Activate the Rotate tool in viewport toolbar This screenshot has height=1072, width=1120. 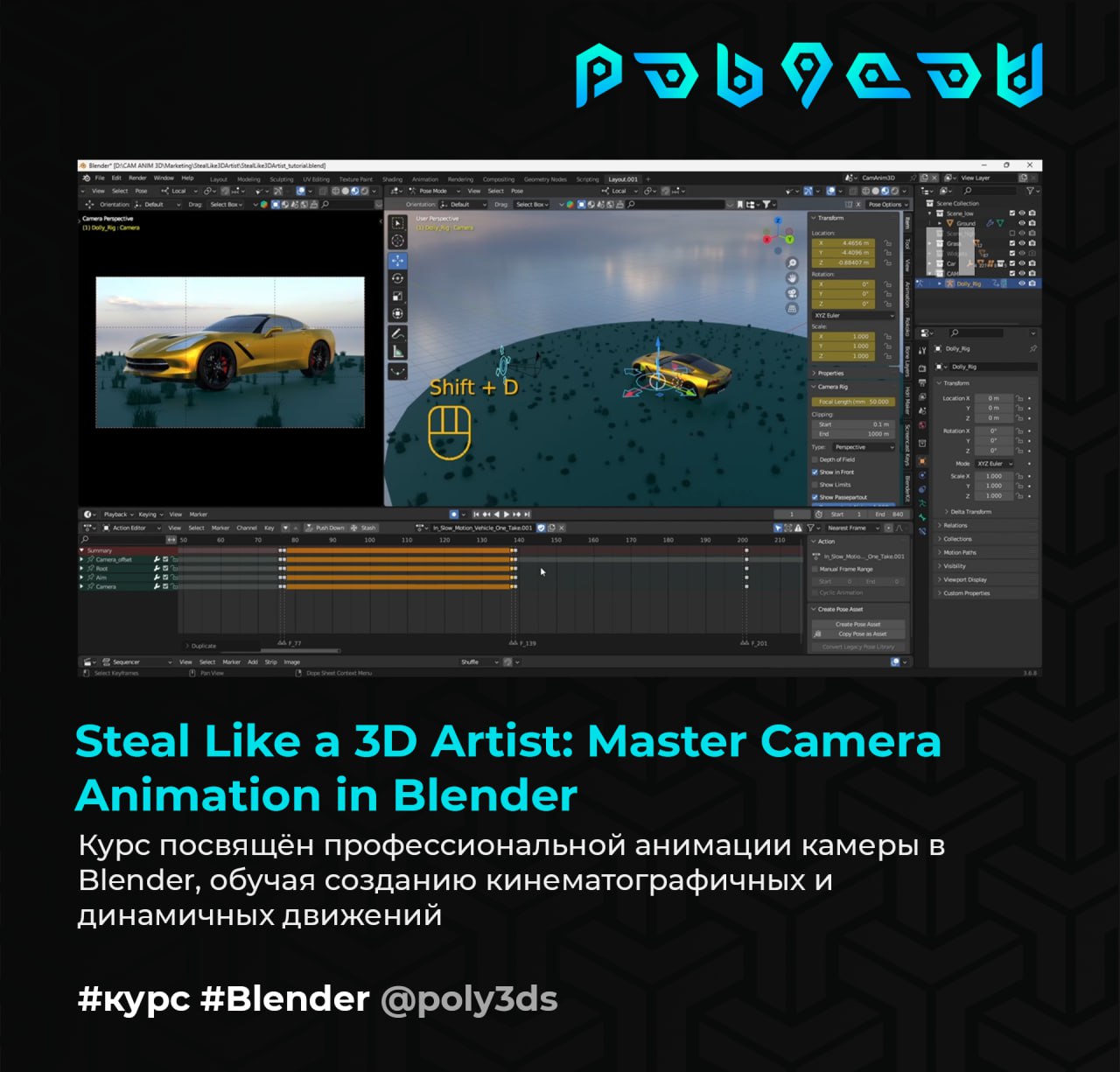click(x=397, y=278)
